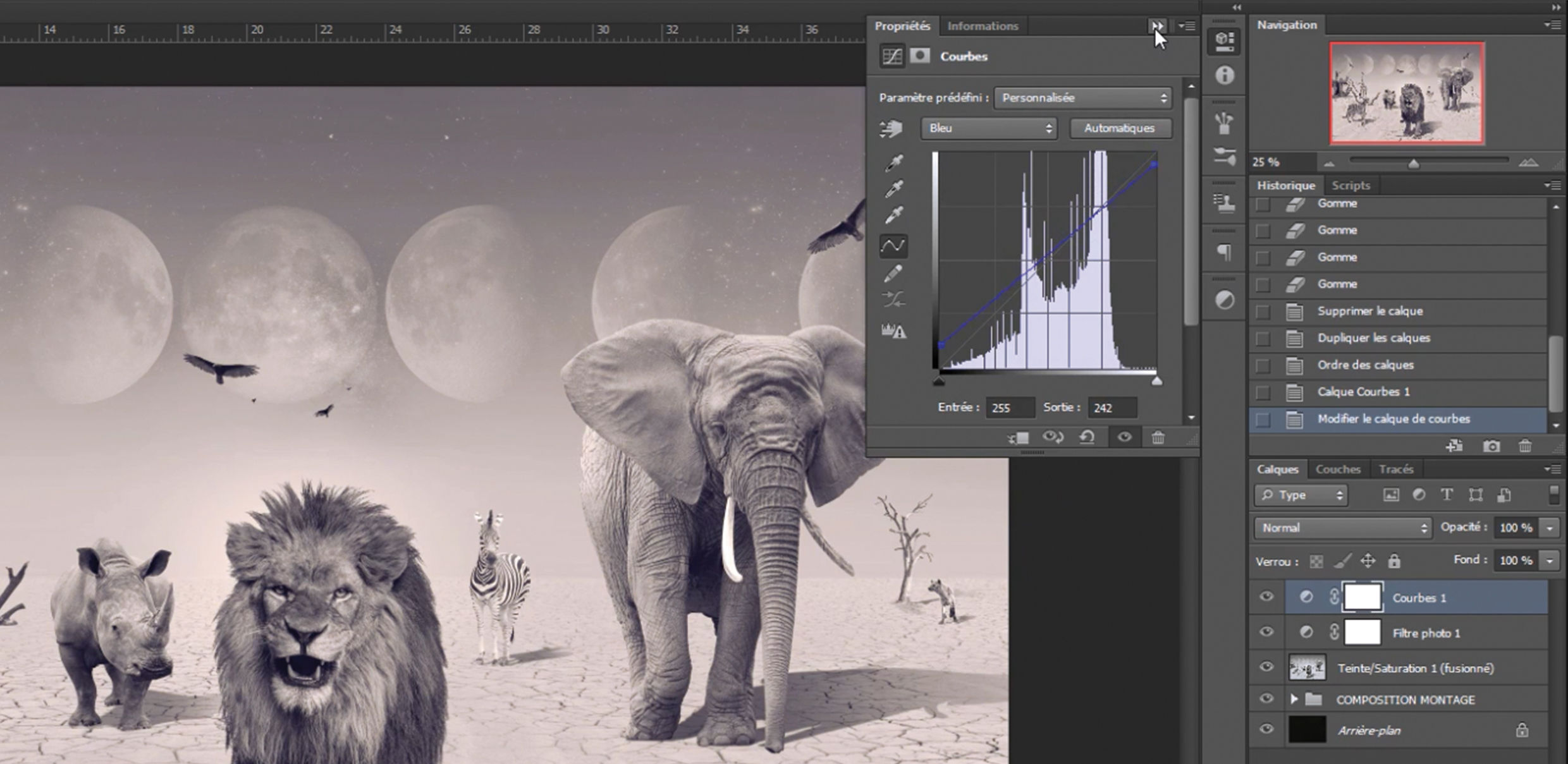The image size is (1568, 764).
Task: Toggle the Curves adjustment visibility eye in Properties
Action: (x=1124, y=437)
